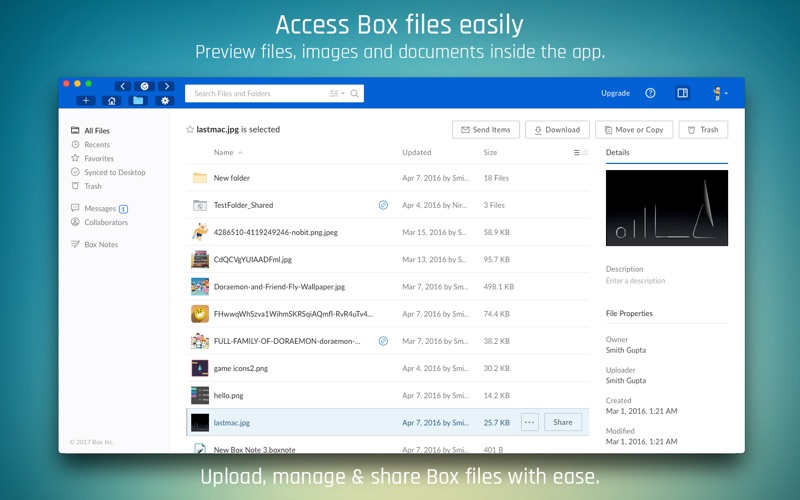Click the game icons2.png thumbnail
Screen dimensions: 800x500
click(200, 368)
